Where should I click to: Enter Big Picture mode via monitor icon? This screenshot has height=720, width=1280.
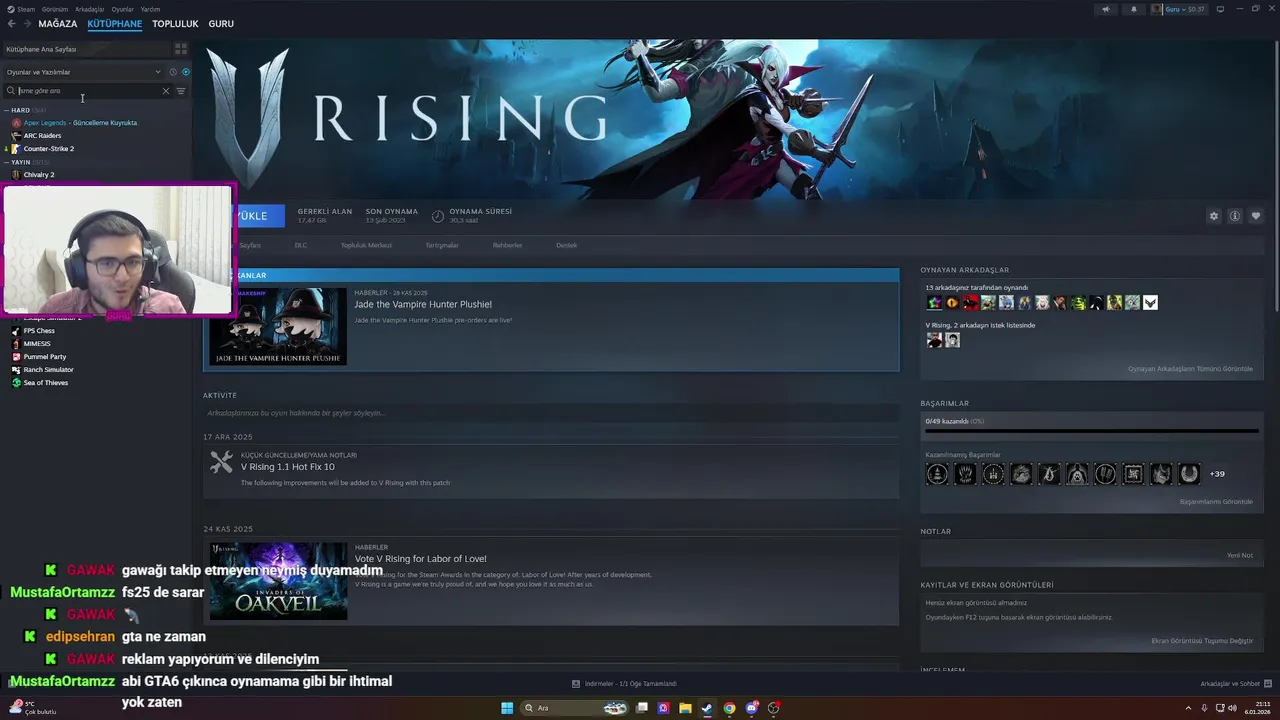coord(1219,9)
